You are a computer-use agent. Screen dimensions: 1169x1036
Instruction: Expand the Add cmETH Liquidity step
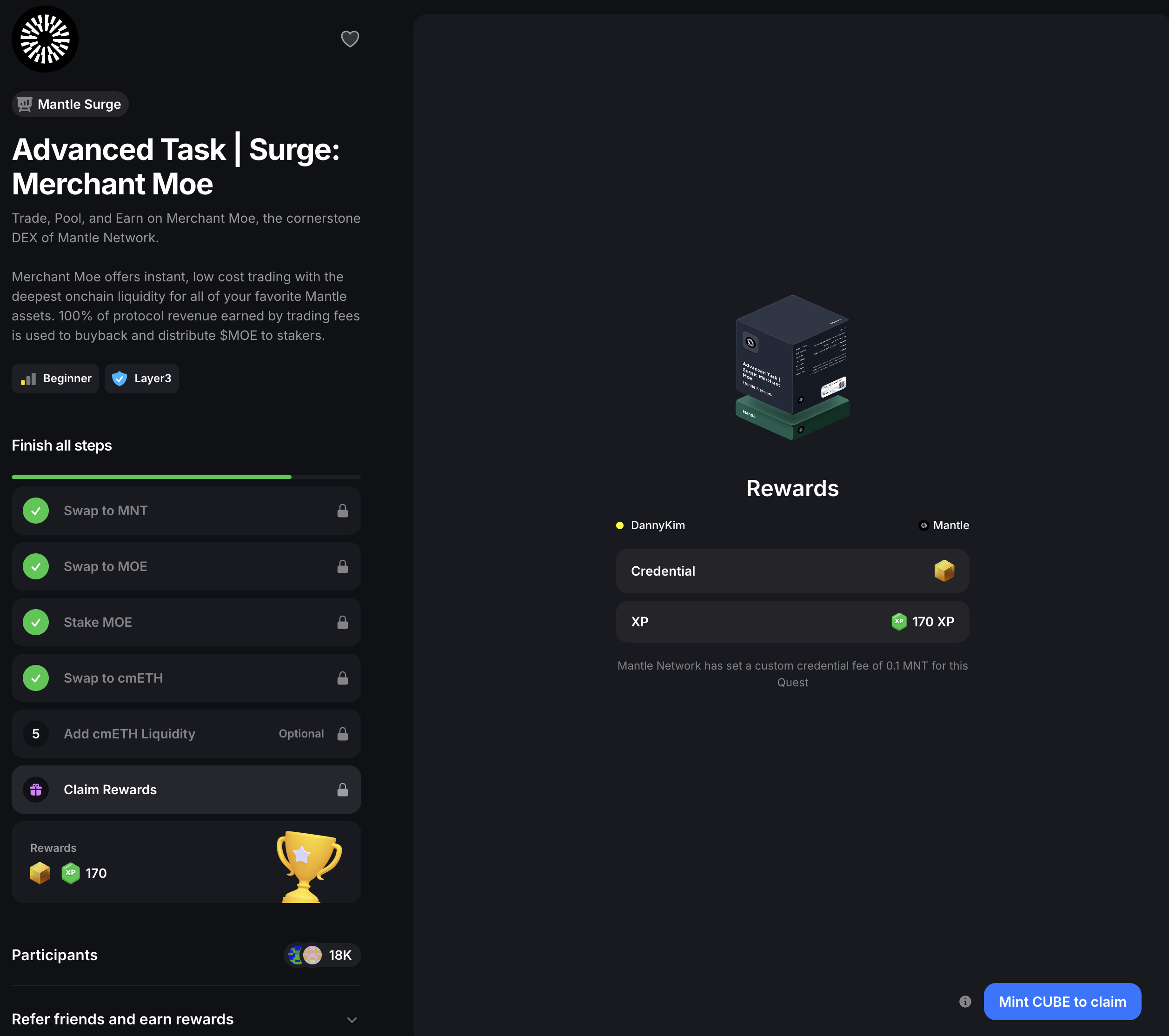[129, 734]
